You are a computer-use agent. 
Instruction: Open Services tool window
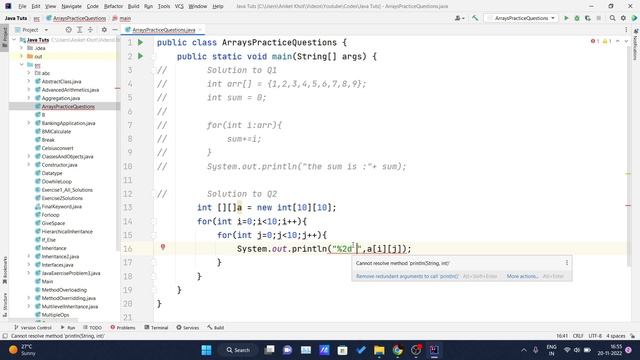(188, 327)
